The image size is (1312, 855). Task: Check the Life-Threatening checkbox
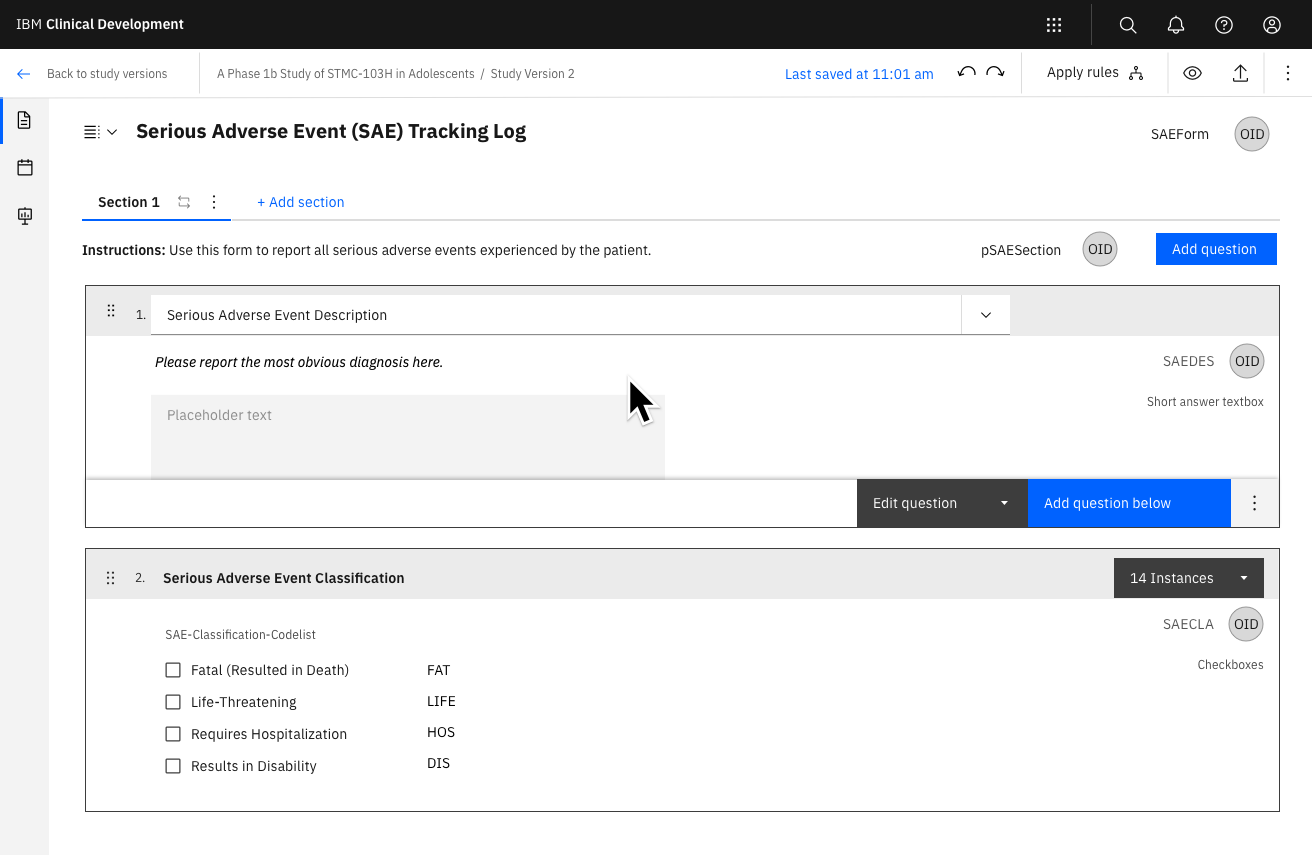coord(173,702)
